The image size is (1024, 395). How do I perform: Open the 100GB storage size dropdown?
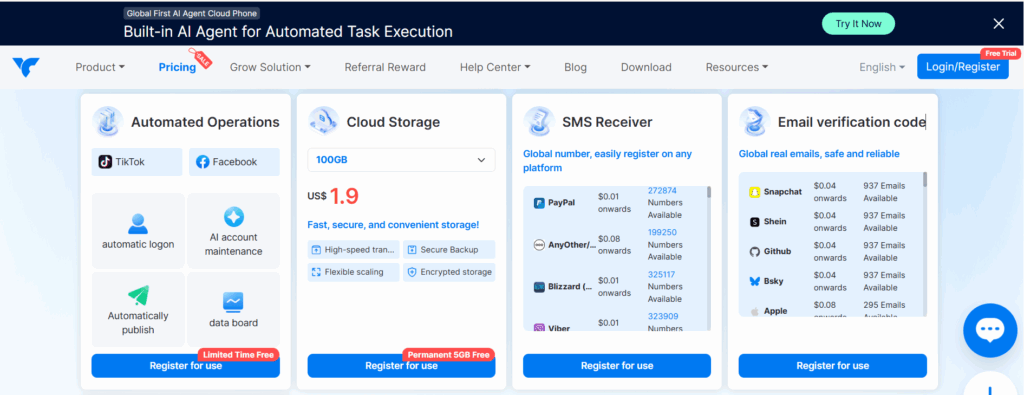pos(401,160)
